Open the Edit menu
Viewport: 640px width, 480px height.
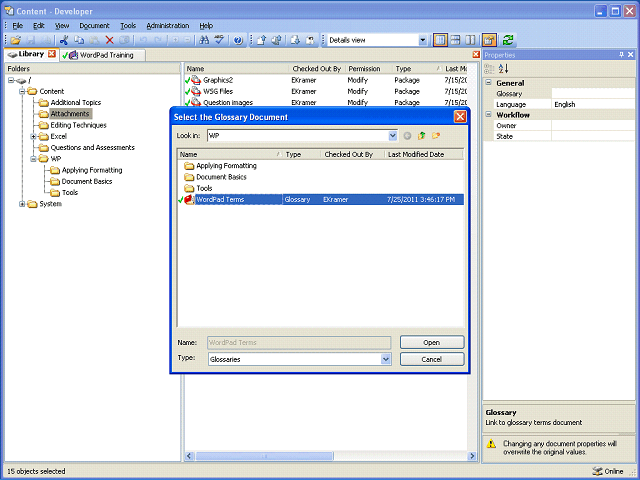(x=38, y=26)
